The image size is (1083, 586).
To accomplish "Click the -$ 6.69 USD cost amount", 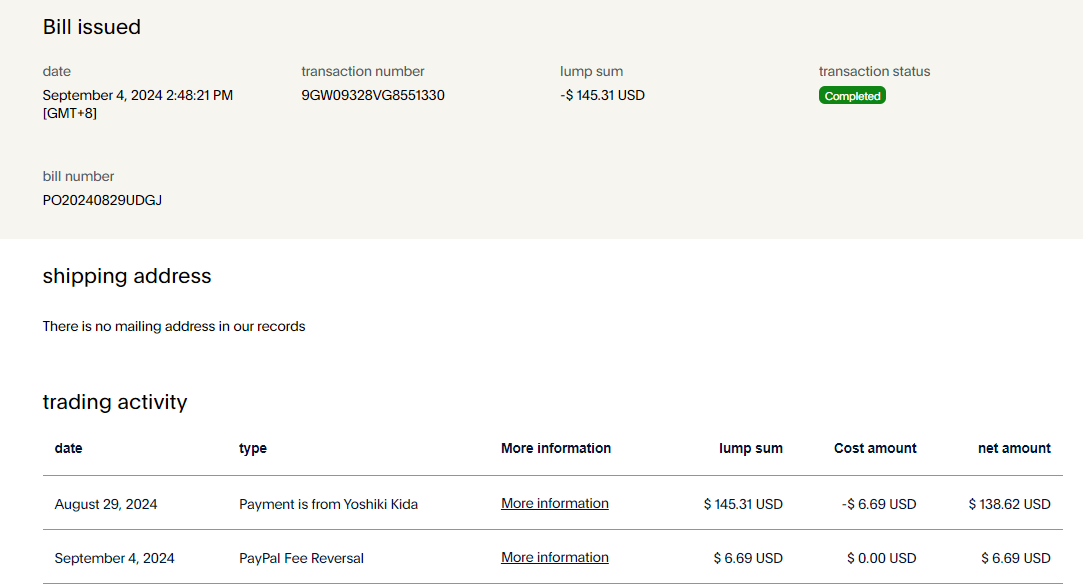I will click(879, 505).
